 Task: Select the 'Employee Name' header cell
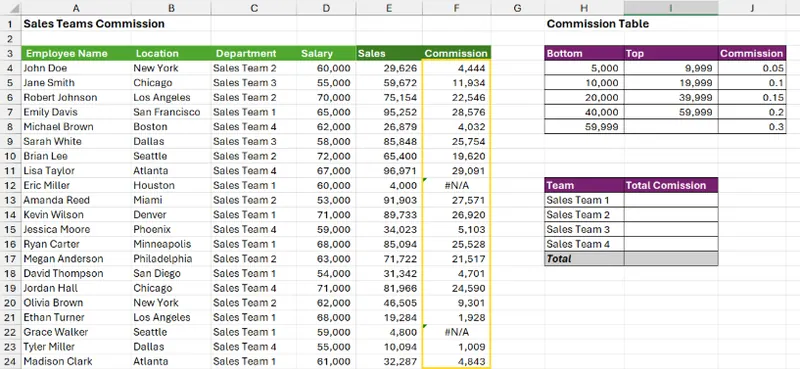click(76, 53)
